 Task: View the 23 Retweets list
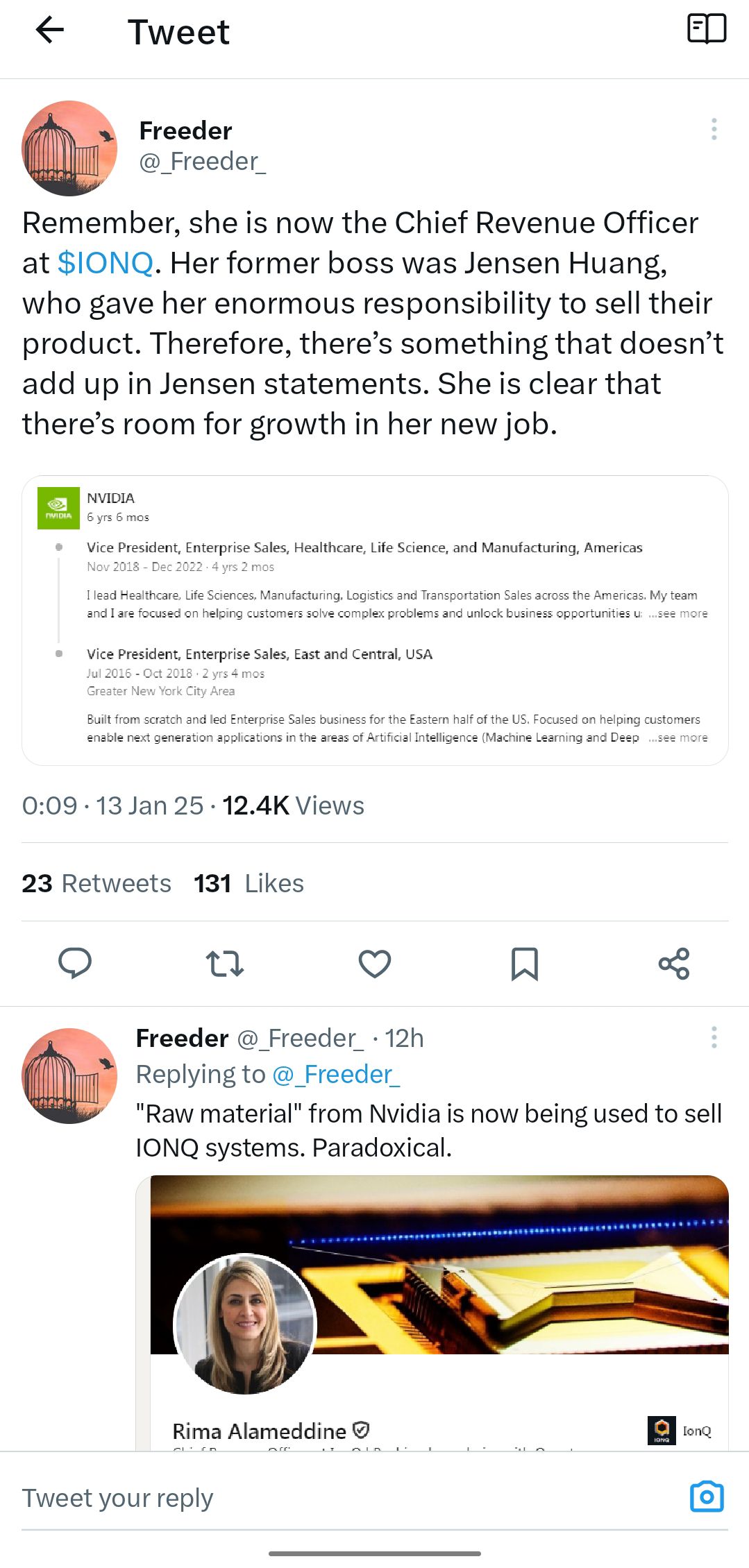pyautogui.click(x=96, y=883)
